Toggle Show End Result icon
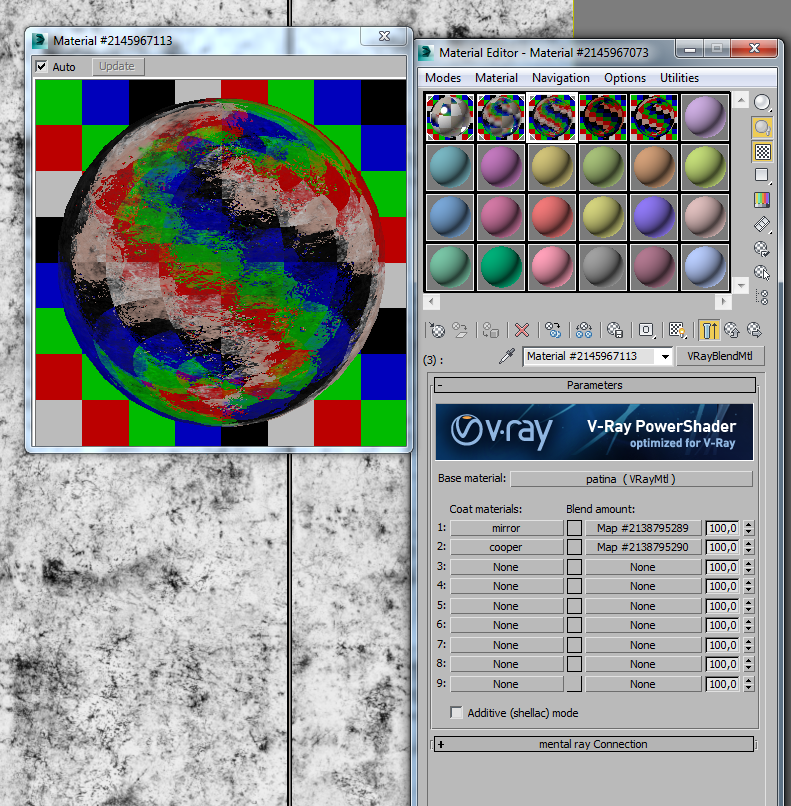 coord(709,330)
